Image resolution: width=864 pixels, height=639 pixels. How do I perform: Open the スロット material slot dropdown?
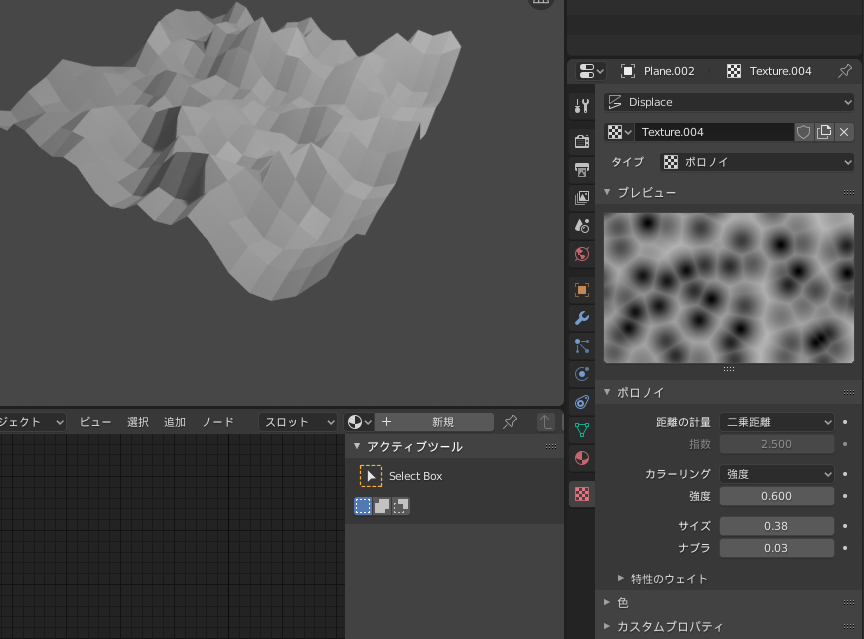click(298, 422)
